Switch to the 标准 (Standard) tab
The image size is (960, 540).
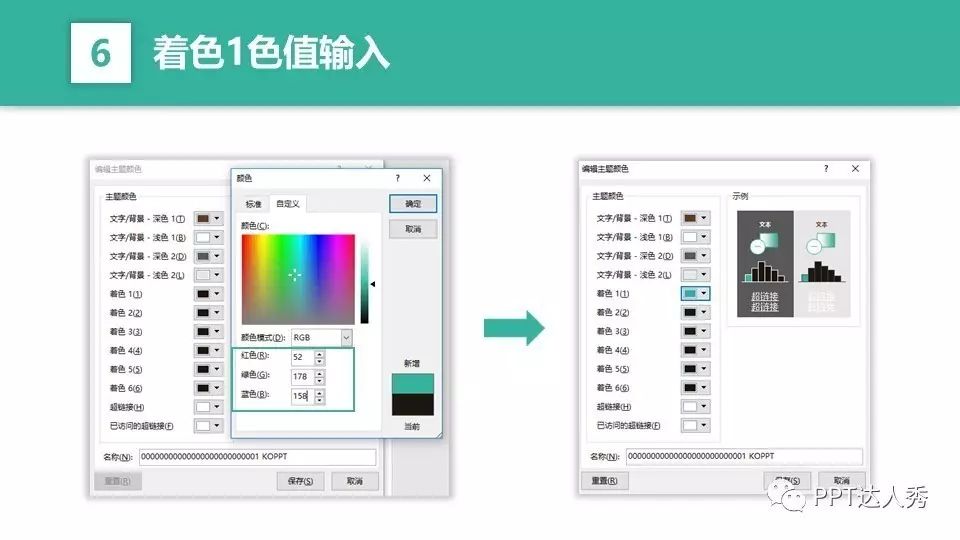tap(254, 204)
